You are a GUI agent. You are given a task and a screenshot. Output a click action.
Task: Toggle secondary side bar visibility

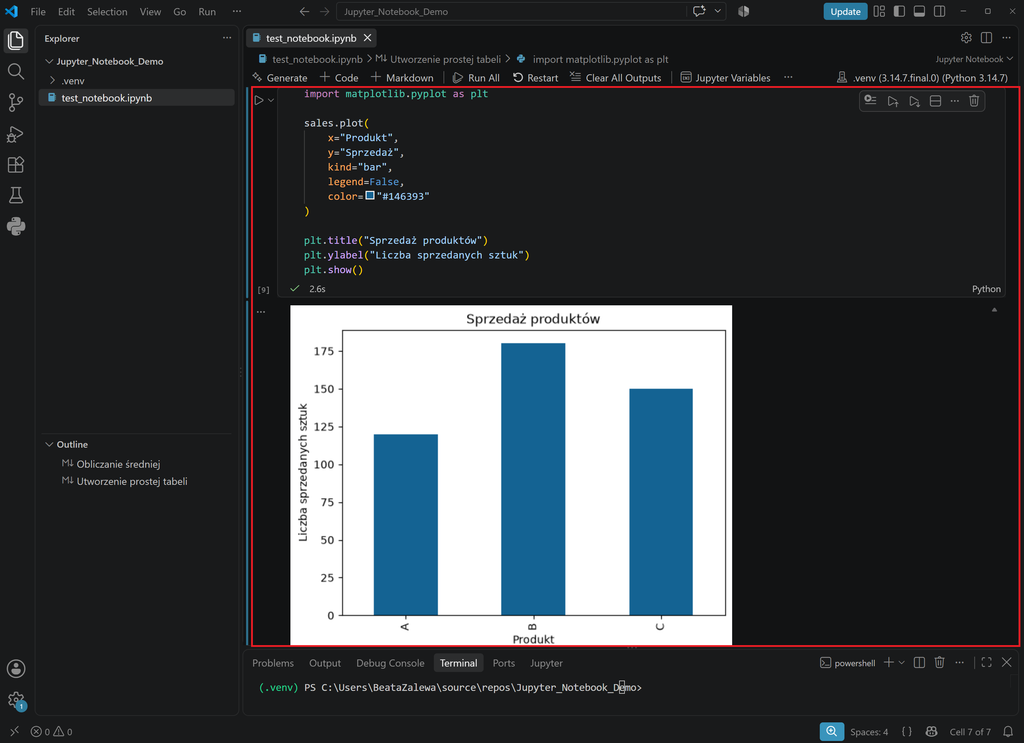(940, 11)
